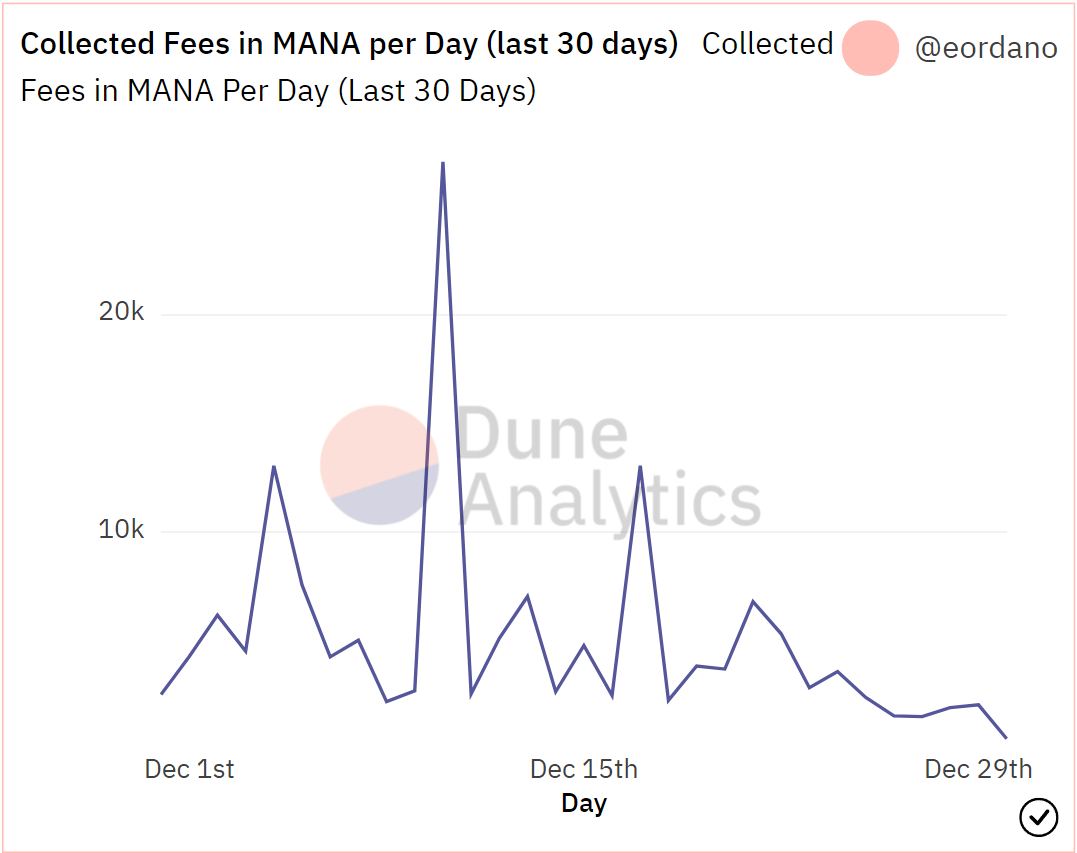Screen dimensions: 1077x853
Task: Click the 10k y-axis label
Action: [121, 530]
